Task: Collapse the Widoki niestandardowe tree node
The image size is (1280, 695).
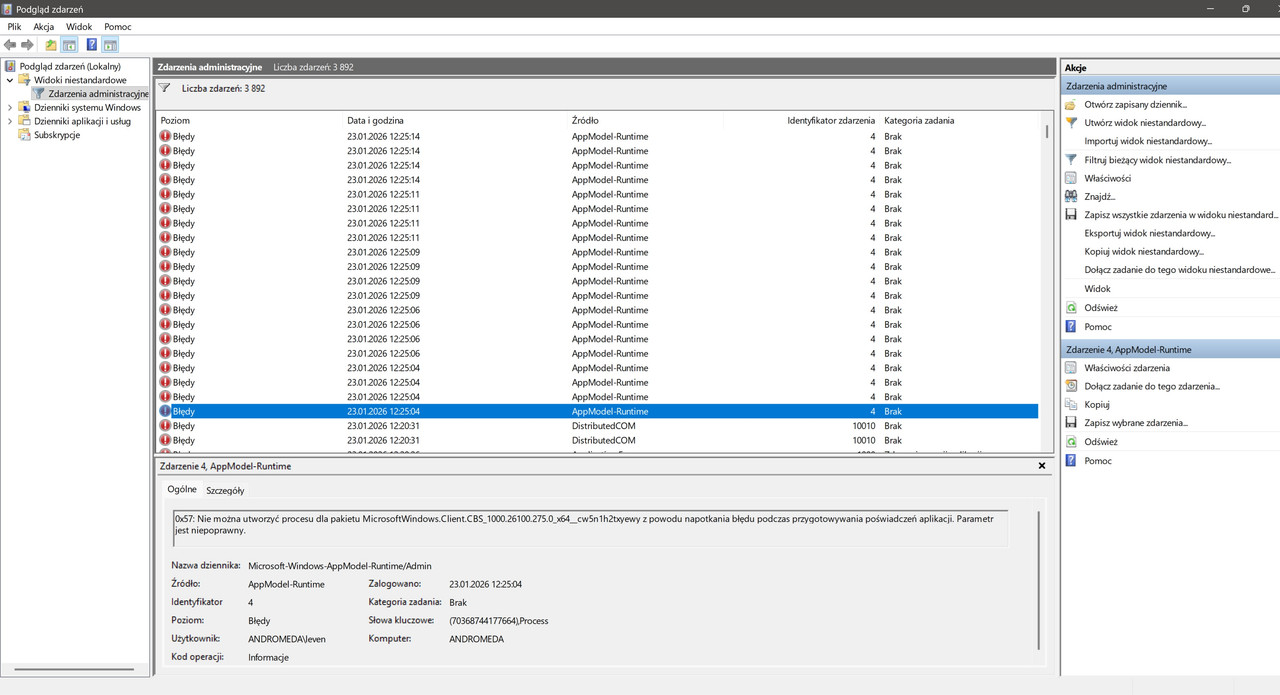Action: (10, 80)
